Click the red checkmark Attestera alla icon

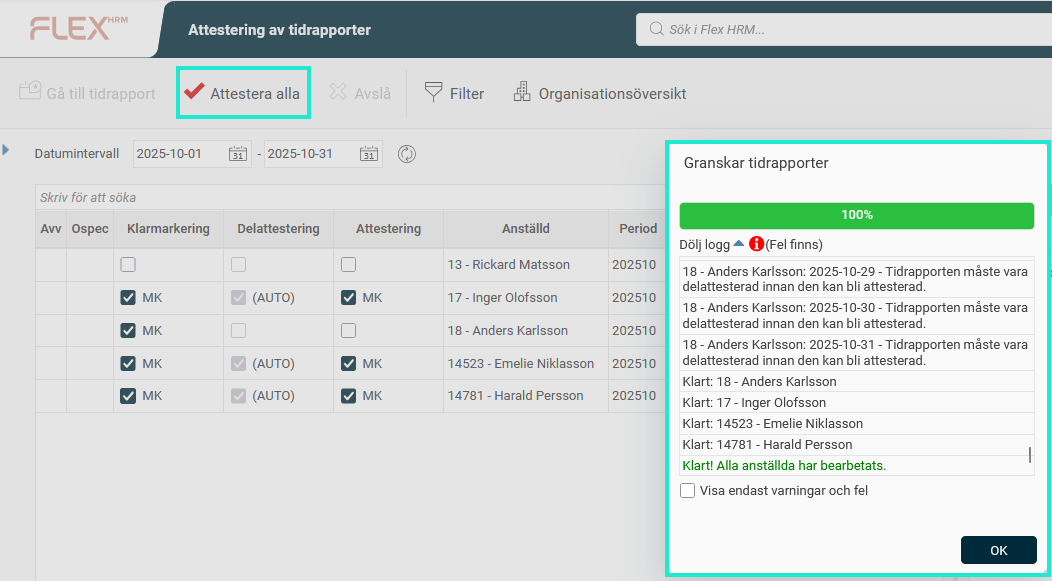pyautogui.click(x=194, y=93)
